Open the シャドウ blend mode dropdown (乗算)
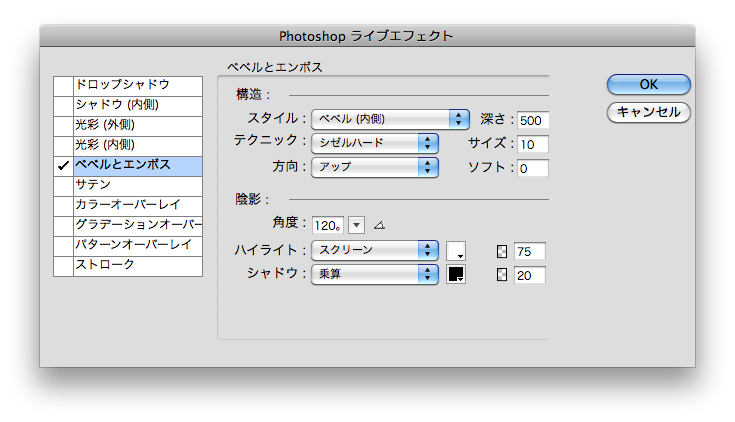The height and width of the screenshot is (422, 735). 375,274
